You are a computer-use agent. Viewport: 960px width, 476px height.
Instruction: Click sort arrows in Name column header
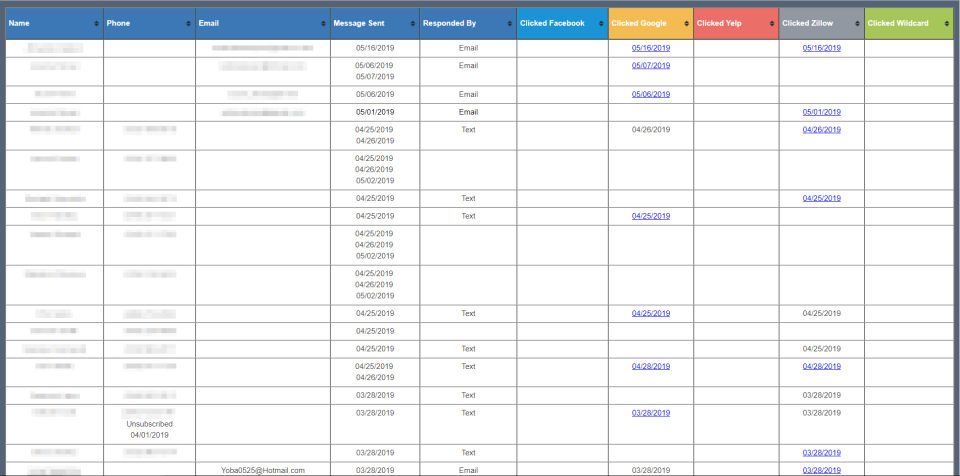point(97,24)
